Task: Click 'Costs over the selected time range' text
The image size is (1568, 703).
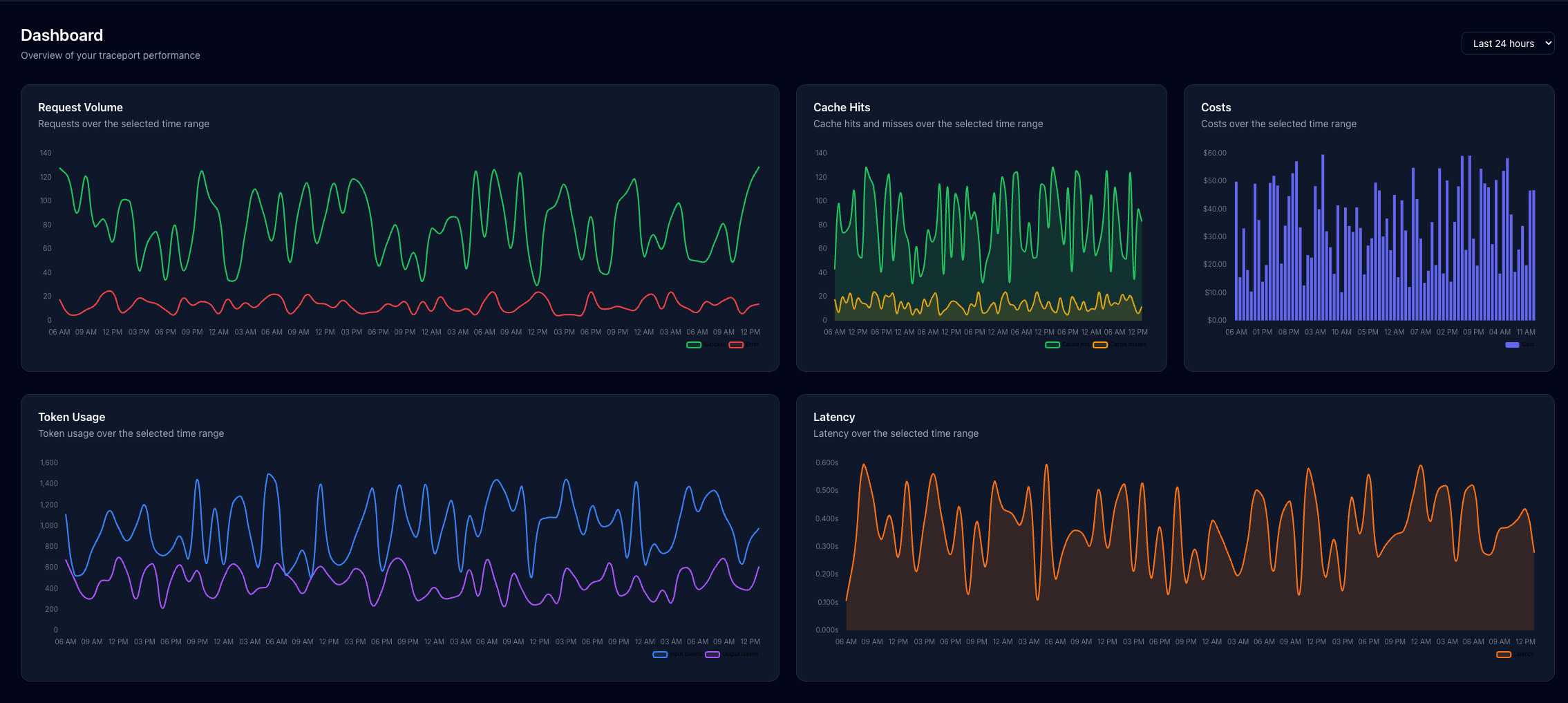Action: (1278, 124)
